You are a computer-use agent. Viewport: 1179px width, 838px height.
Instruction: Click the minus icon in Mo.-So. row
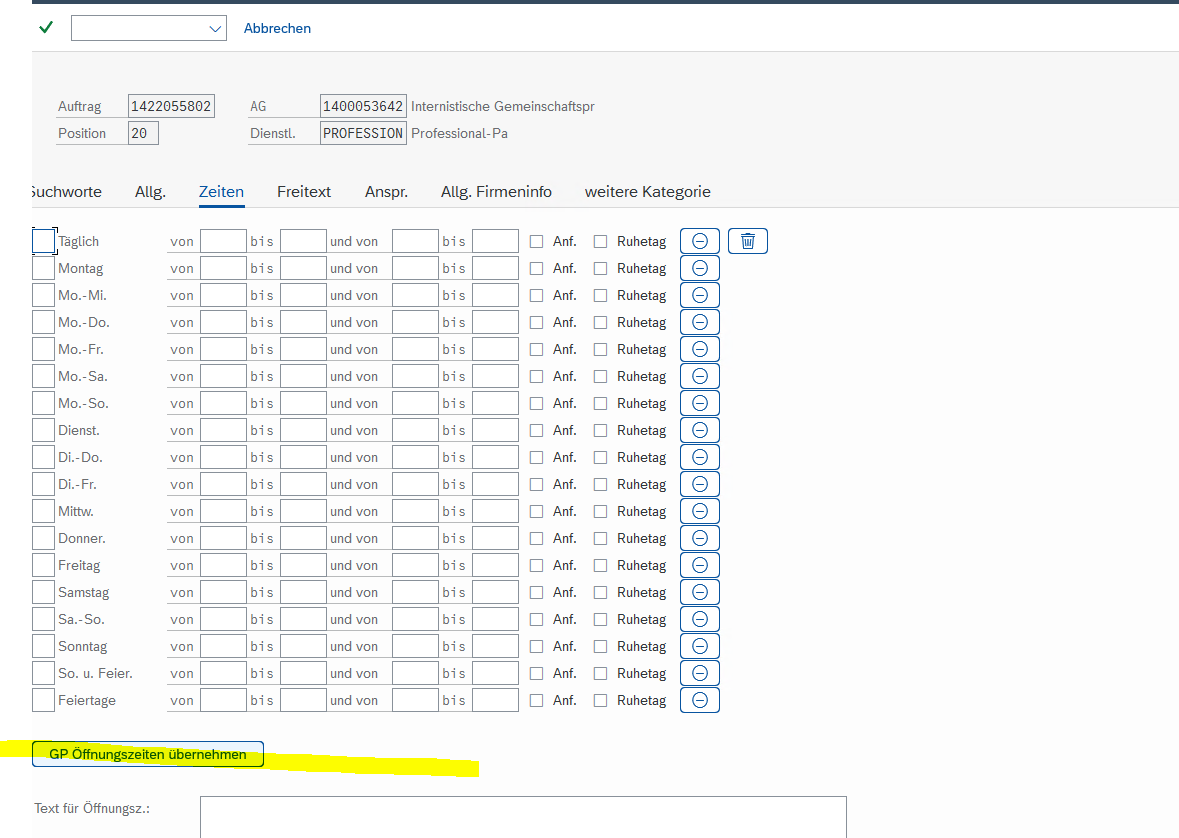click(700, 404)
